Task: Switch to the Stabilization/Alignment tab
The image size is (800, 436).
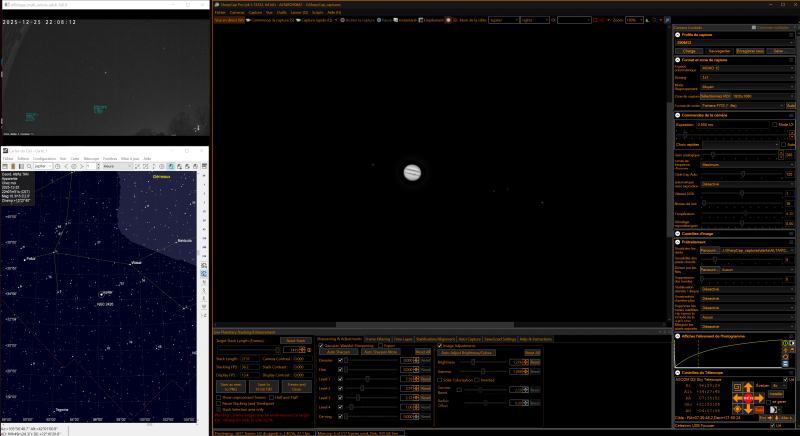Action: pyautogui.click(x=435, y=339)
